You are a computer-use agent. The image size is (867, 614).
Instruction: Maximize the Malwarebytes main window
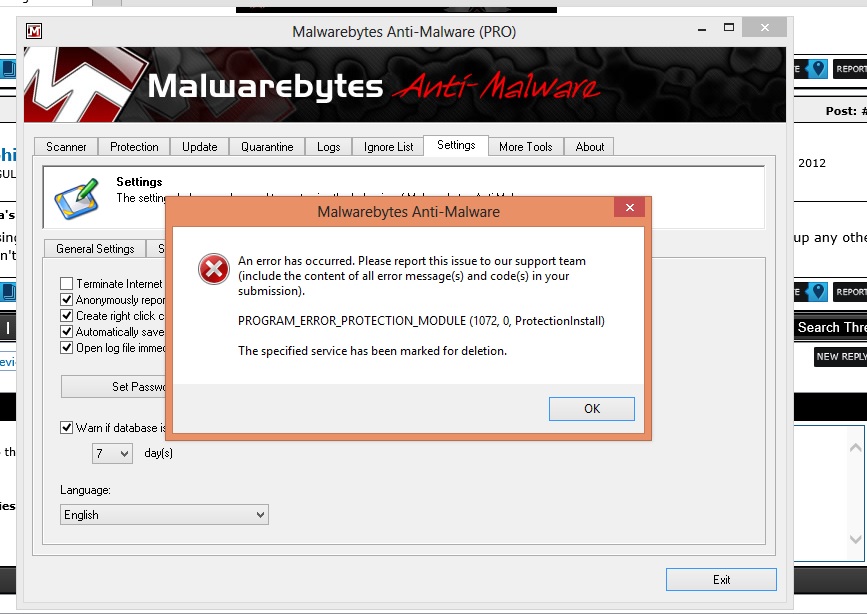pos(729,27)
